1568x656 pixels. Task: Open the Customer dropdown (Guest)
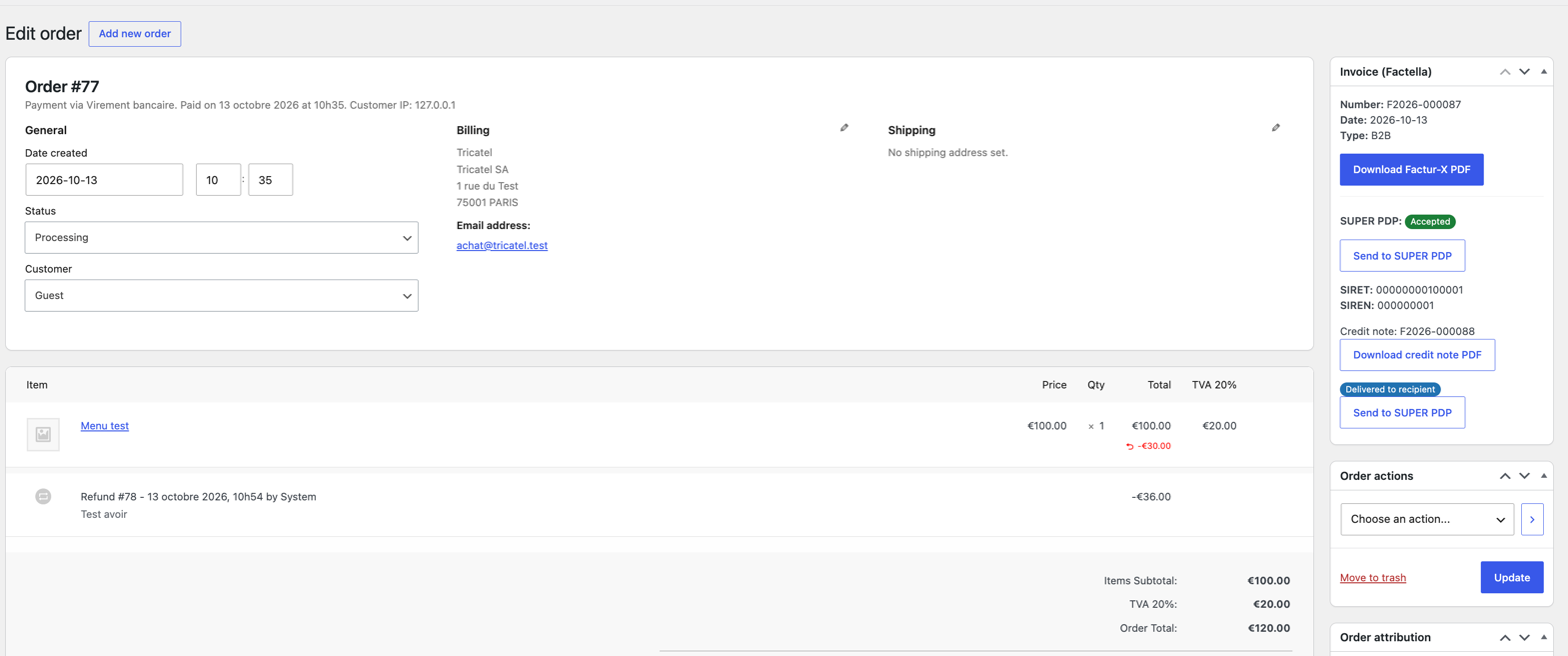click(222, 296)
